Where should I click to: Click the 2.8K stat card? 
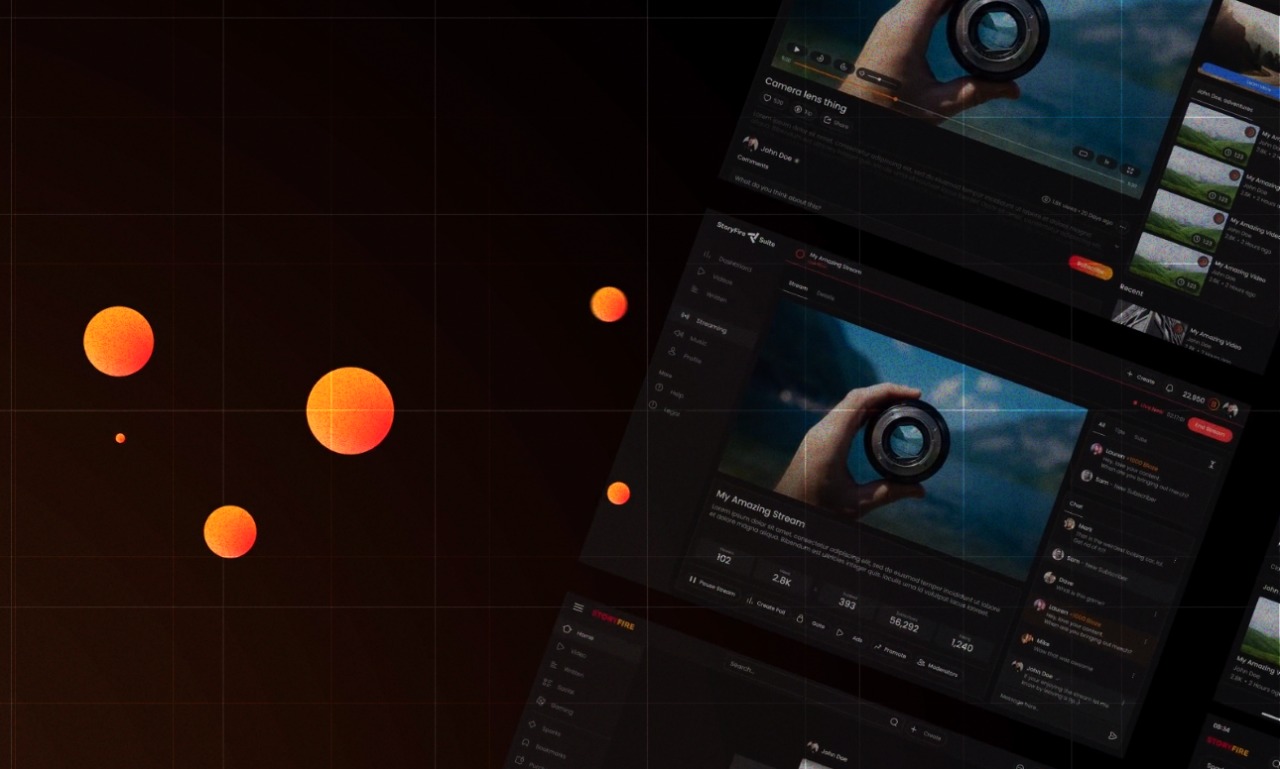click(782, 579)
